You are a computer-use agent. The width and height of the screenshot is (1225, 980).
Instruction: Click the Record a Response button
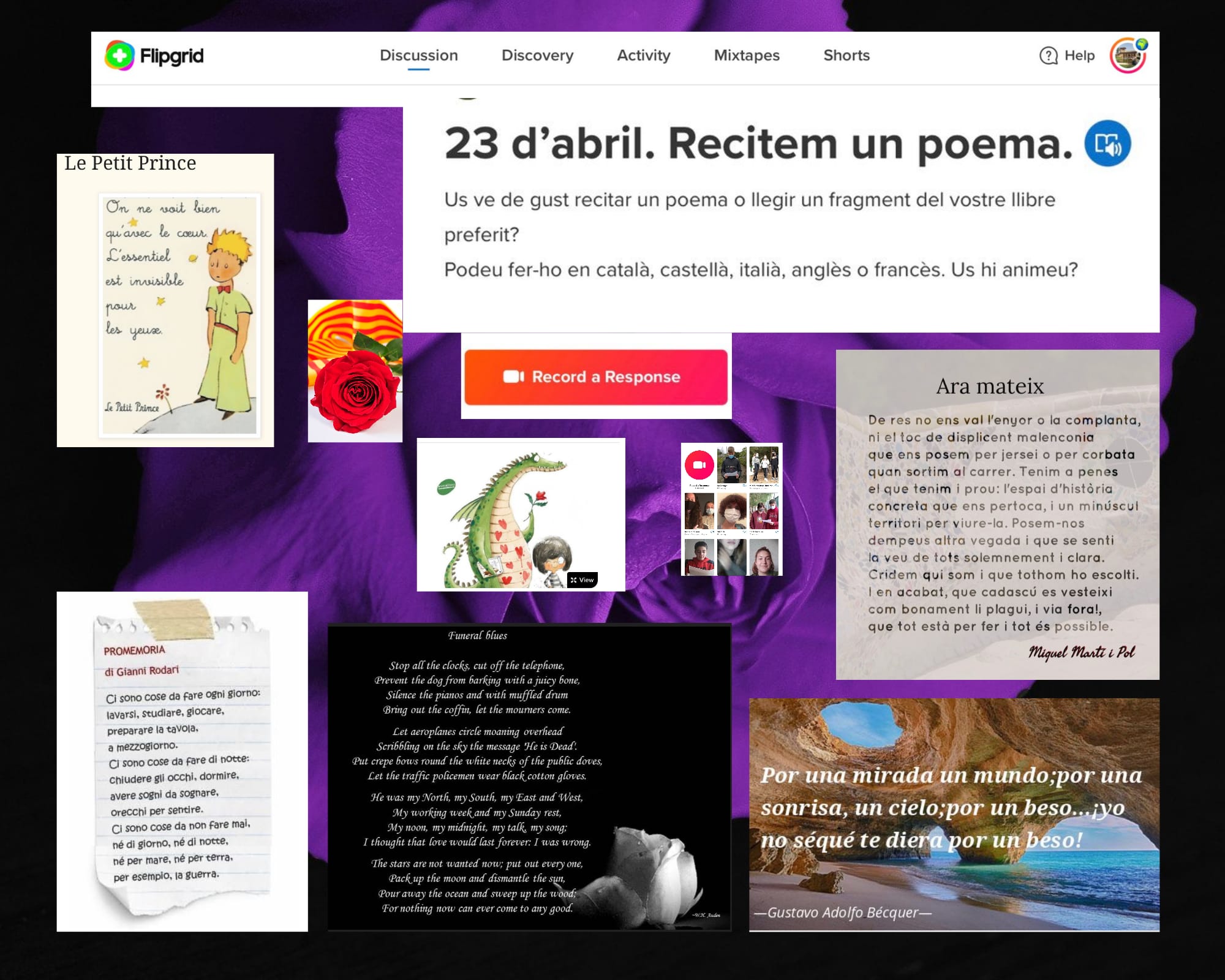[596, 377]
